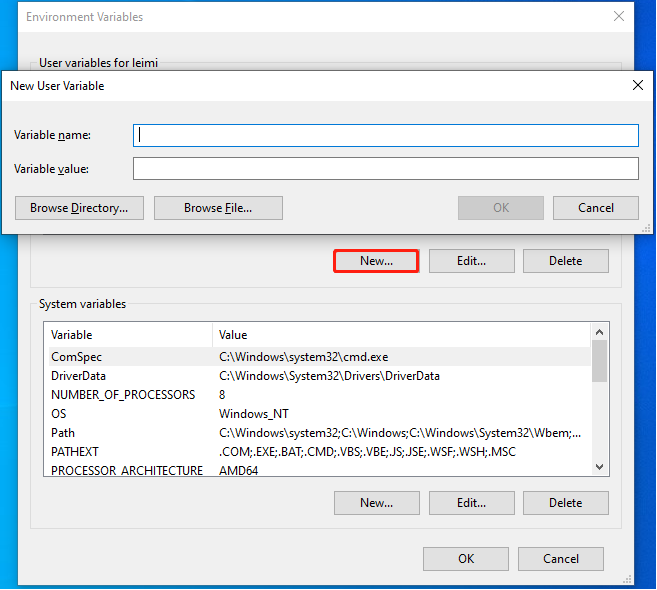Confirm Environment Variables with the bottom OK button

point(466,559)
